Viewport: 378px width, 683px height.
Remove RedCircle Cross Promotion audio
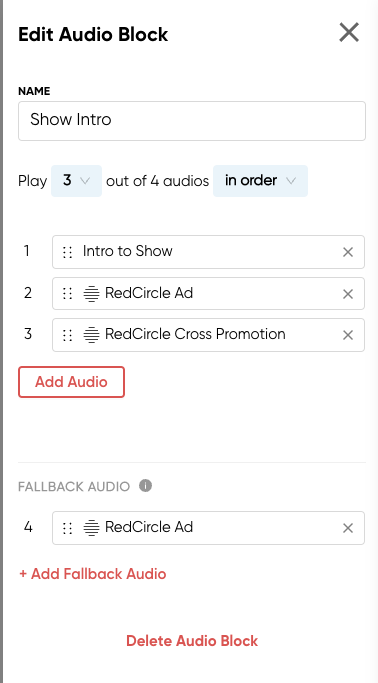(x=348, y=335)
